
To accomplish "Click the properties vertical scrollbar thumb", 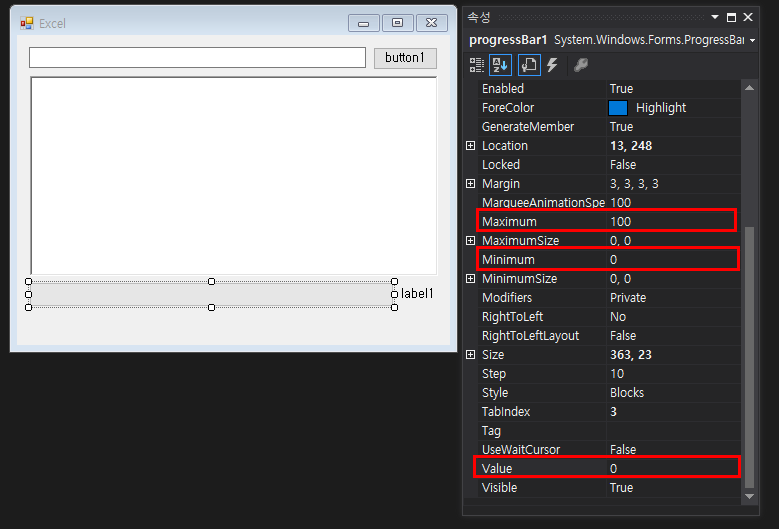I will pyautogui.click(x=750, y=357).
